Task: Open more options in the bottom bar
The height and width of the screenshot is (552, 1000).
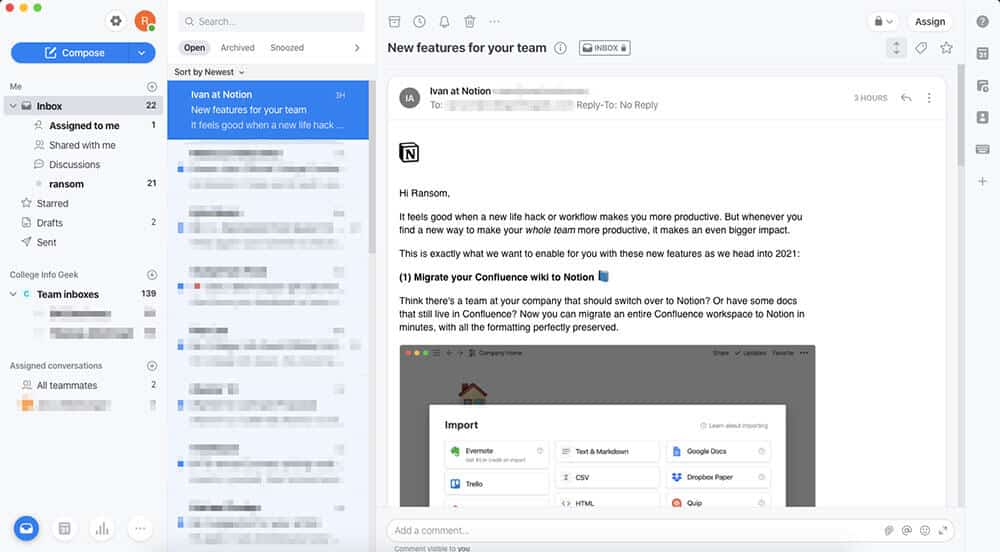Action: (x=140, y=528)
